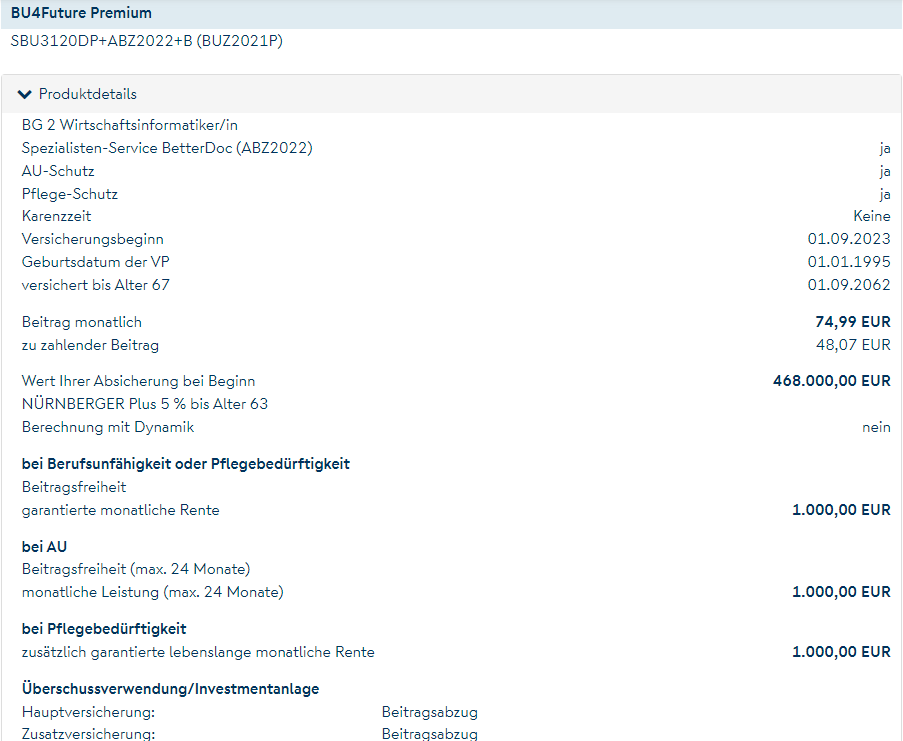903x741 pixels.
Task: Click monthly premium 74,99 EUR
Action: [852, 322]
